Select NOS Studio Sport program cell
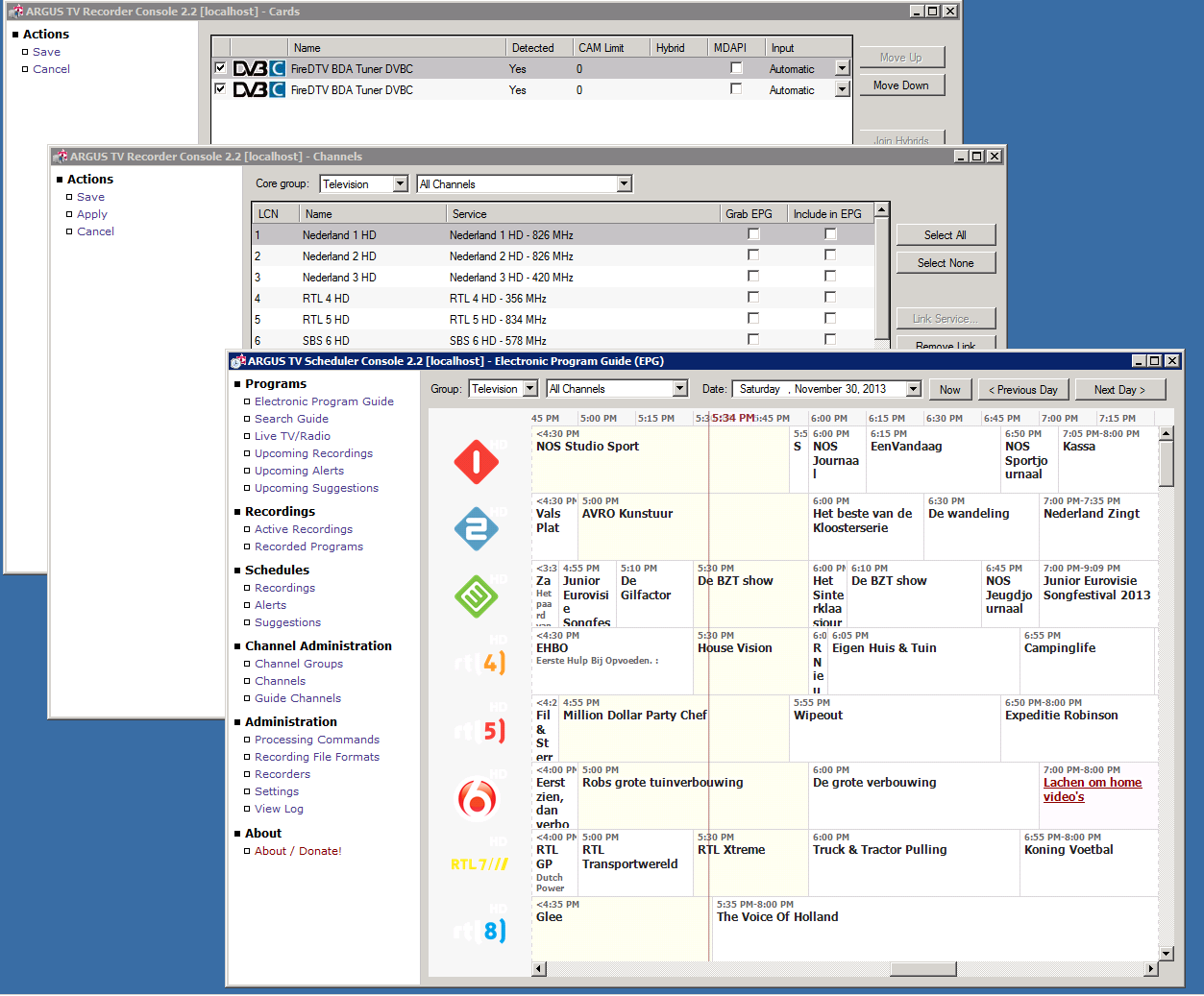 click(661, 459)
